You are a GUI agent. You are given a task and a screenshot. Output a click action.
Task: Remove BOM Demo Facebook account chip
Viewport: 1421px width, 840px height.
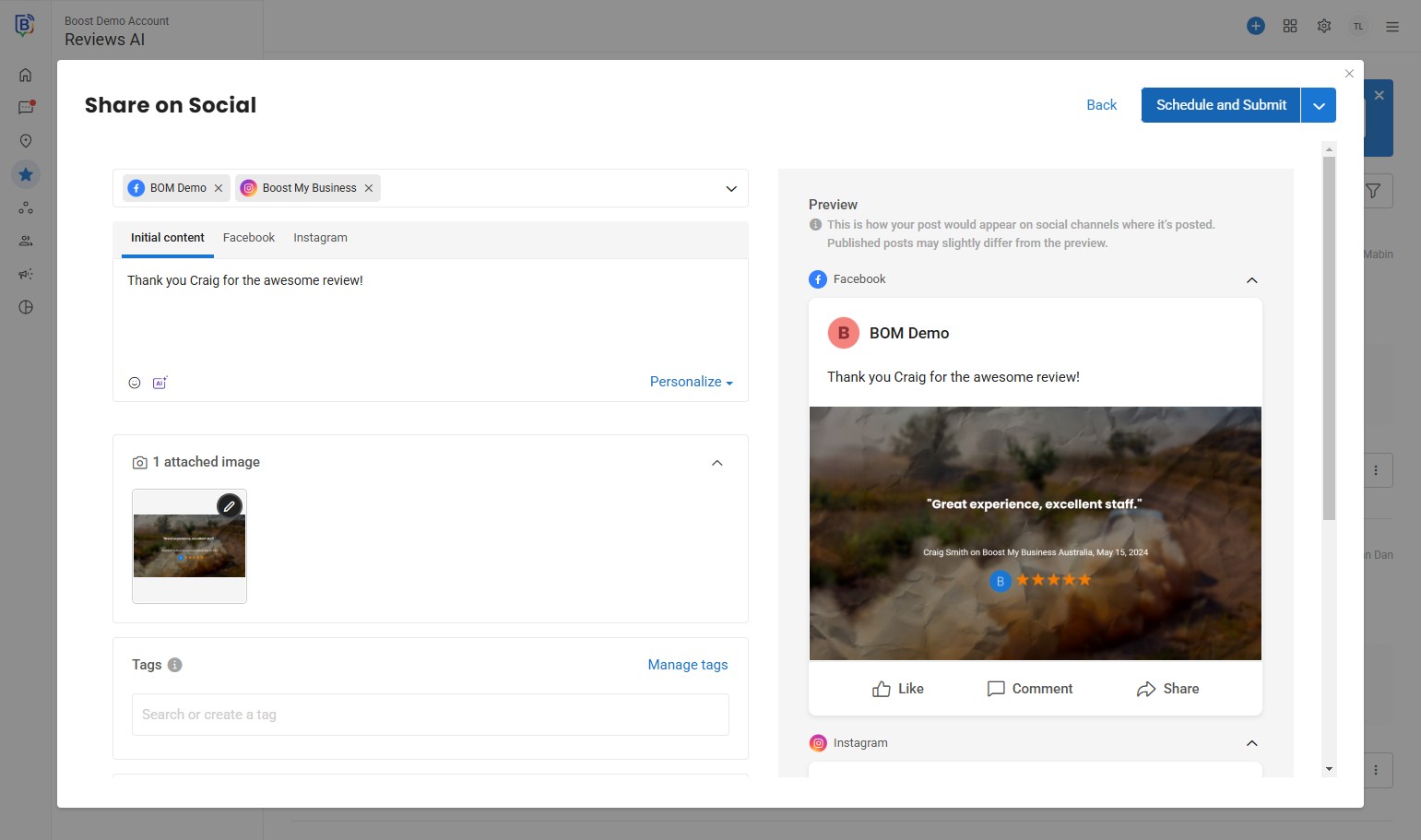point(219,188)
